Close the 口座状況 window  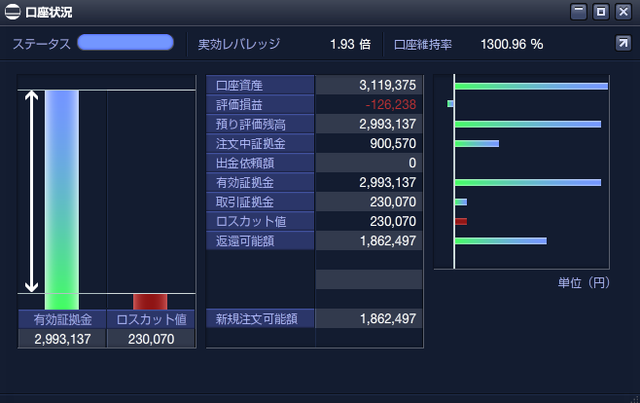coord(623,12)
